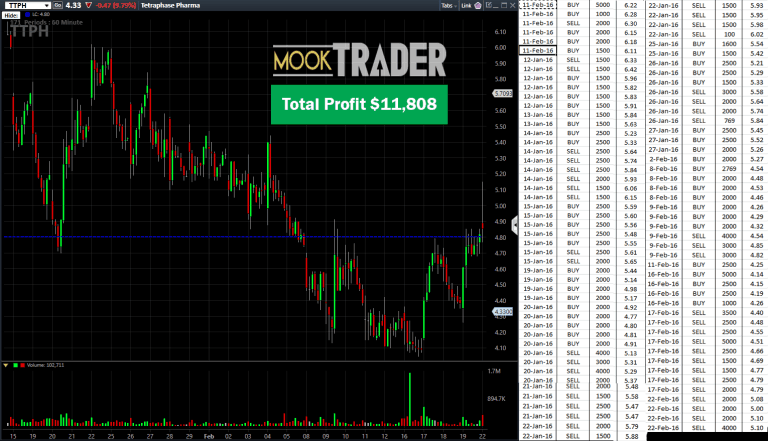
Task: Open the Tabs dropdown menu
Action: [x=448, y=5]
